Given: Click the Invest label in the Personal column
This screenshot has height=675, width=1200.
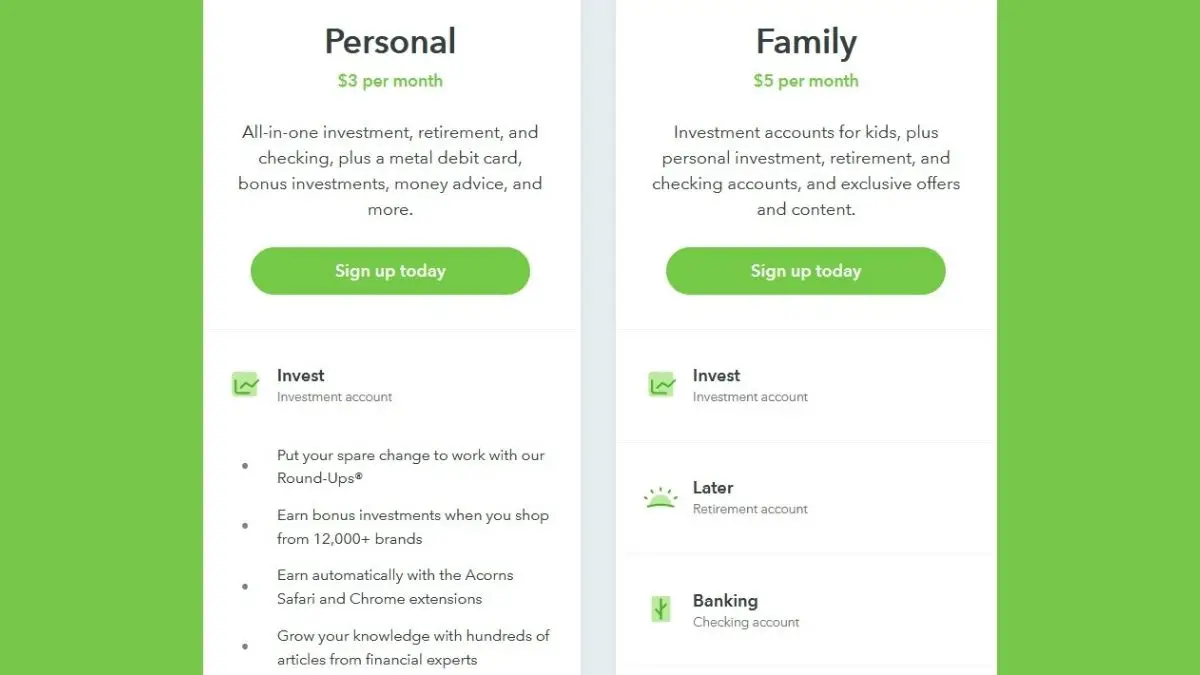Looking at the screenshot, I should click(300, 375).
